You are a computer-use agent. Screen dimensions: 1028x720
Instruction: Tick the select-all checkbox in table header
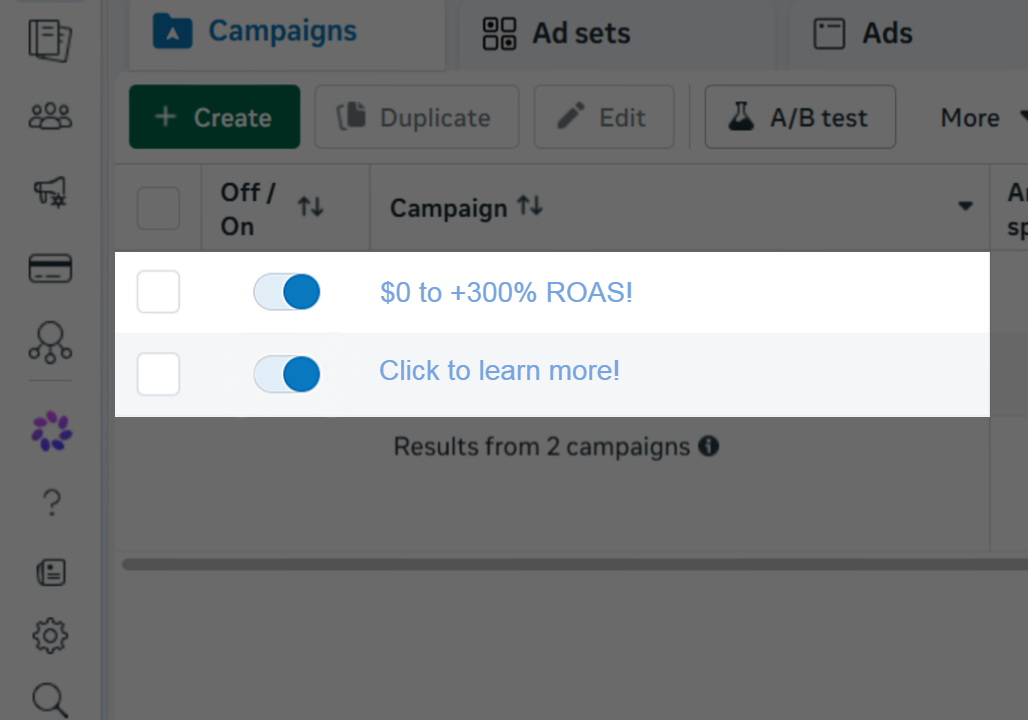pos(158,209)
